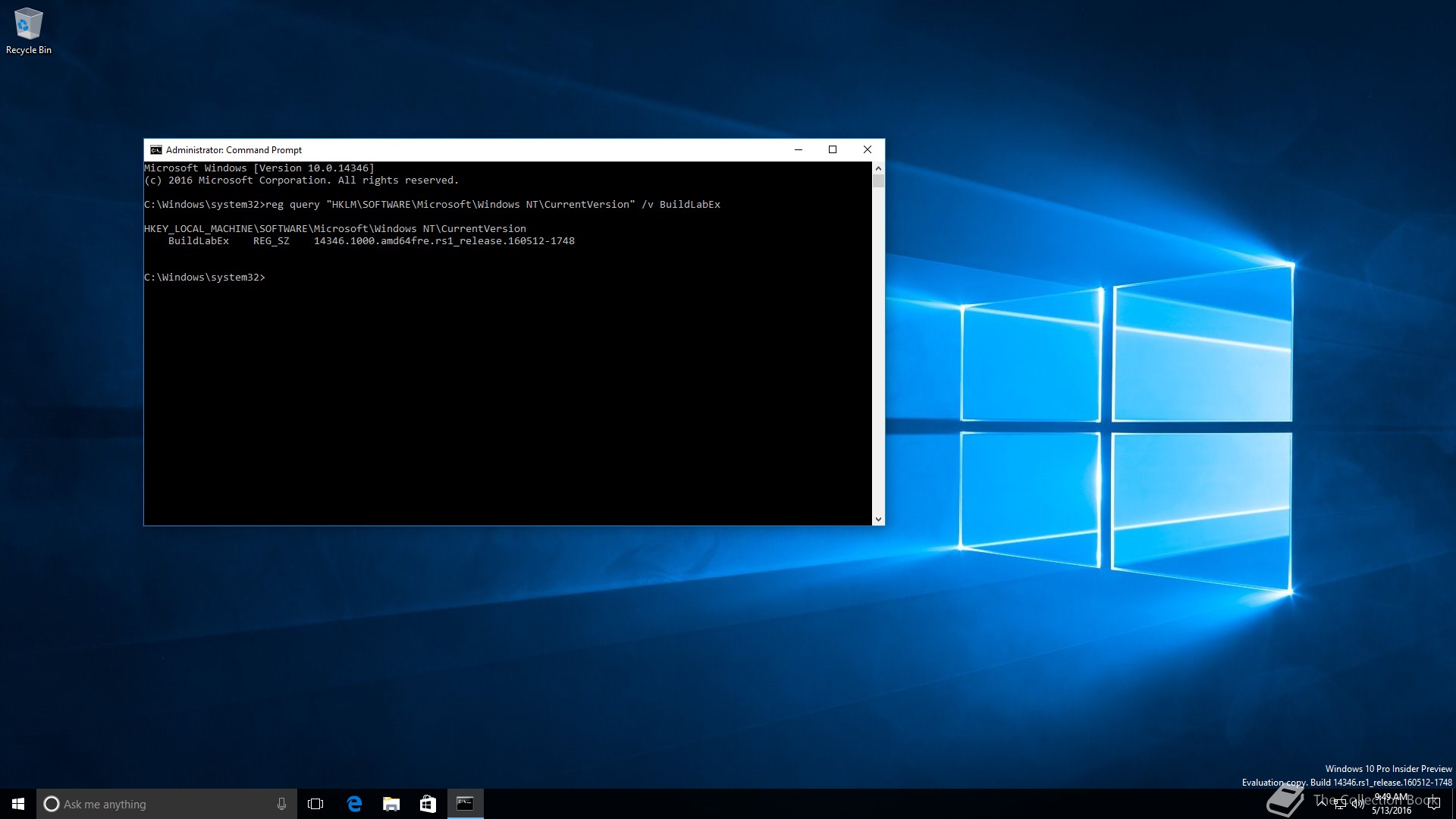Show hidden system tray icons
This screenshot has width=1456, height=819.
1322,804
